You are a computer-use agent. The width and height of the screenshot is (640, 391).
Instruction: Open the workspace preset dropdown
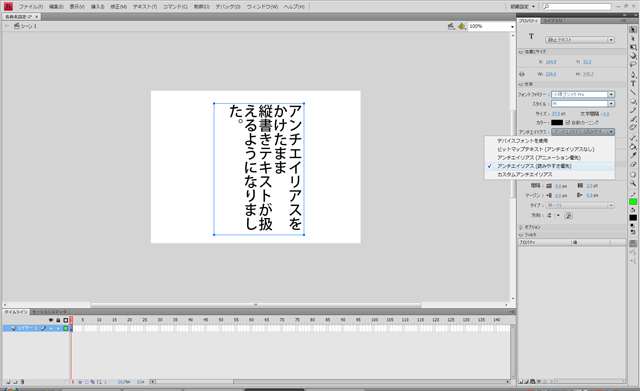click(x=522, y=7)
